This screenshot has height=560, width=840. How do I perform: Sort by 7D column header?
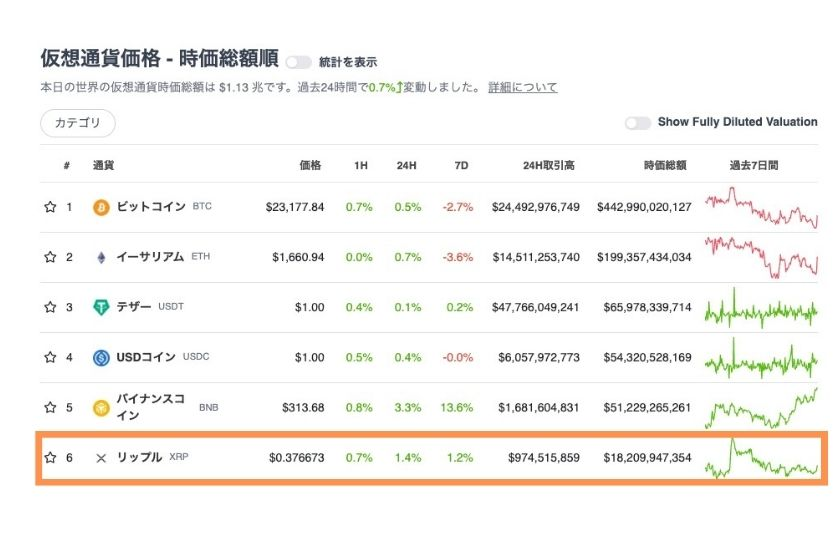[x=461, y=166]
